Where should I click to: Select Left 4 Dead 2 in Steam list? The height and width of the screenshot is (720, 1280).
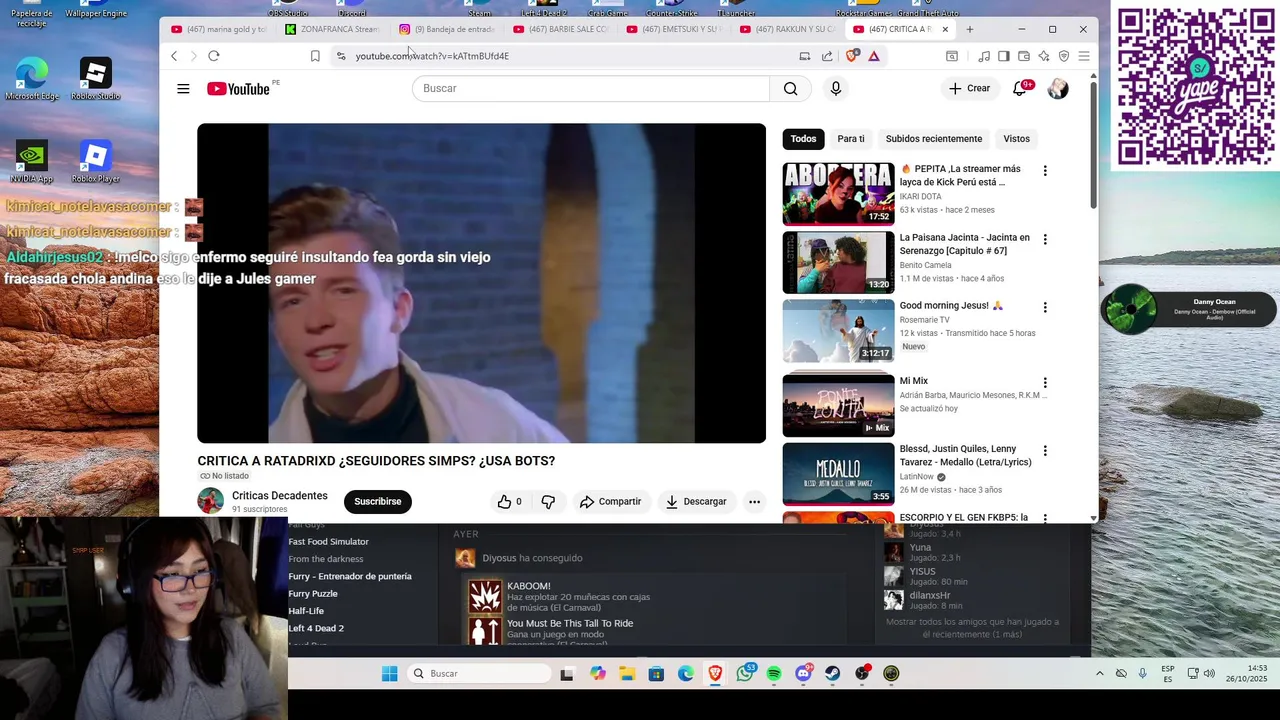(316, 628)
